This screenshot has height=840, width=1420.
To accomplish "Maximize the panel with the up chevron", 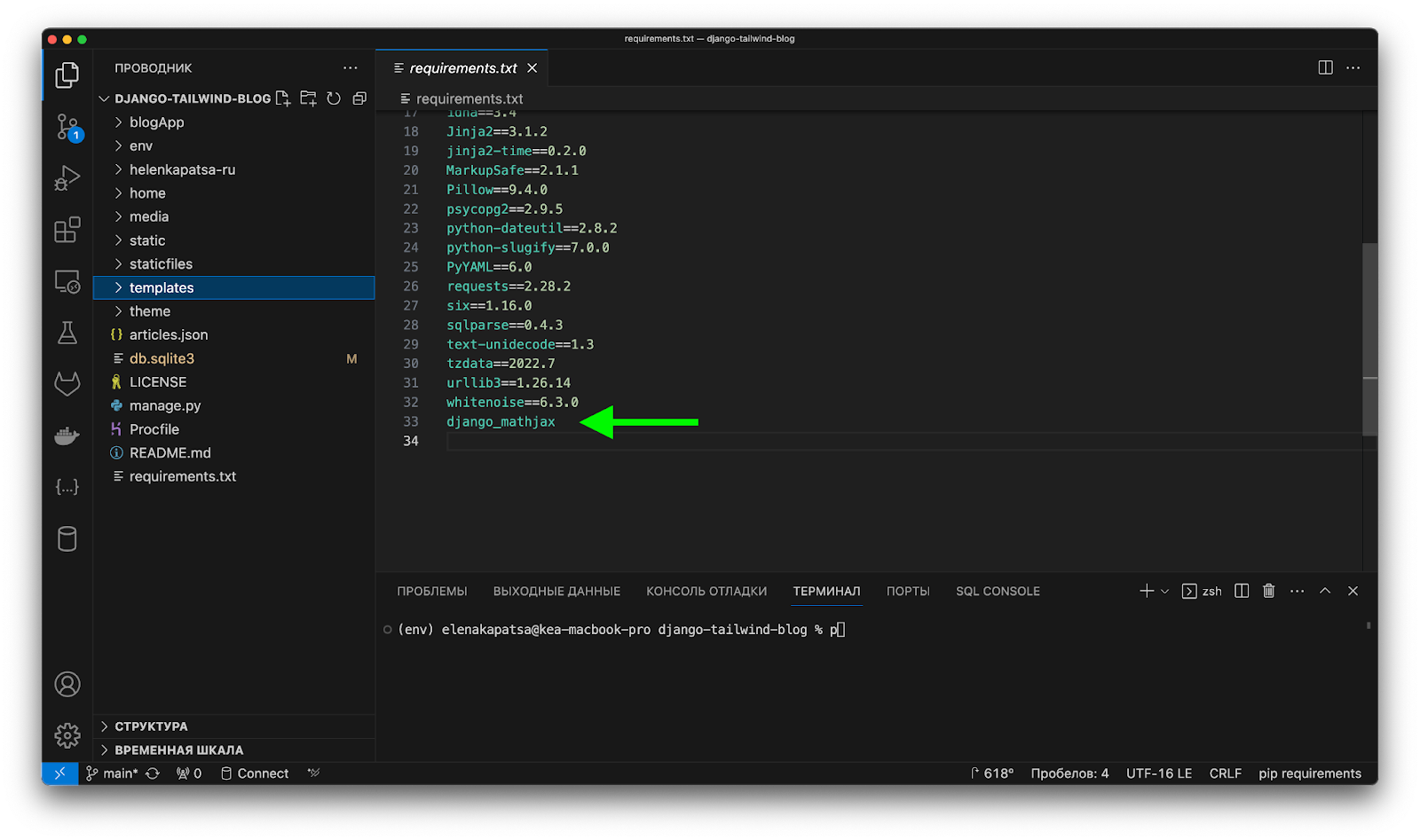I will coord(1325,591).
